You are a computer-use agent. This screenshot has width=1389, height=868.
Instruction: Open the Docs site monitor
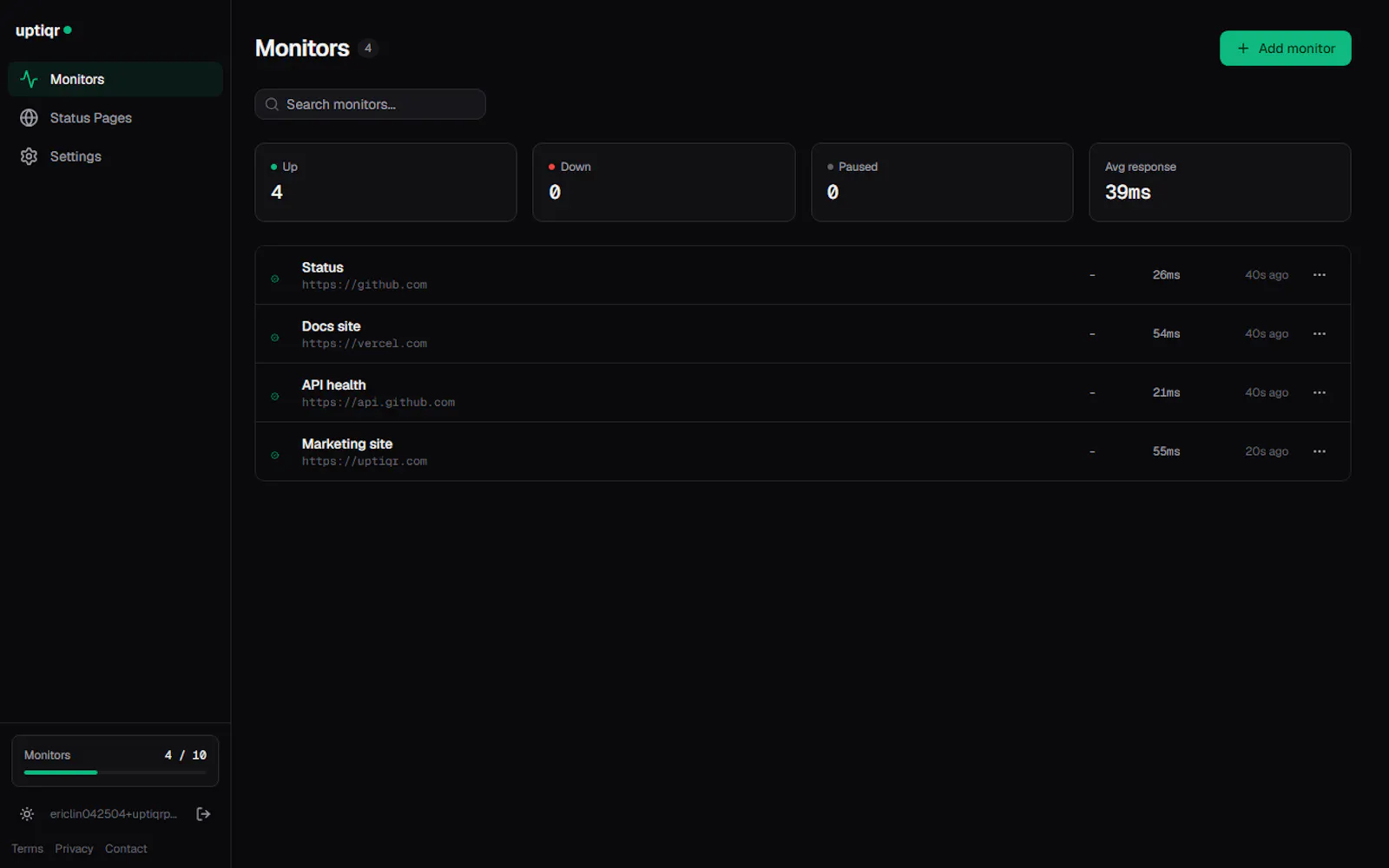click(803, 334)
